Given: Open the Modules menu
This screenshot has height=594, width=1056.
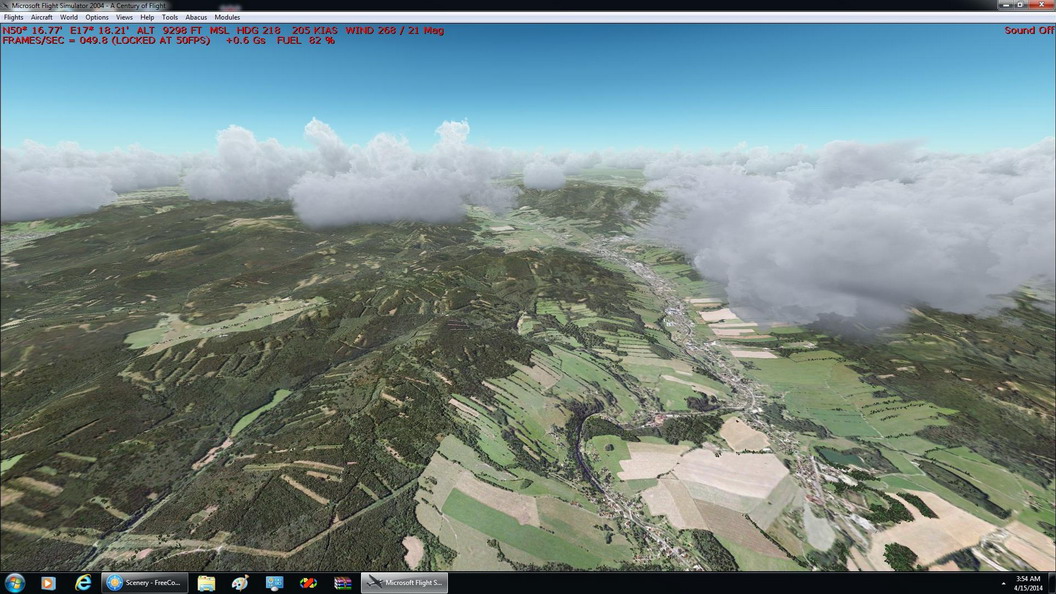Looking at the screenshot, I should (x=227, y=18).
